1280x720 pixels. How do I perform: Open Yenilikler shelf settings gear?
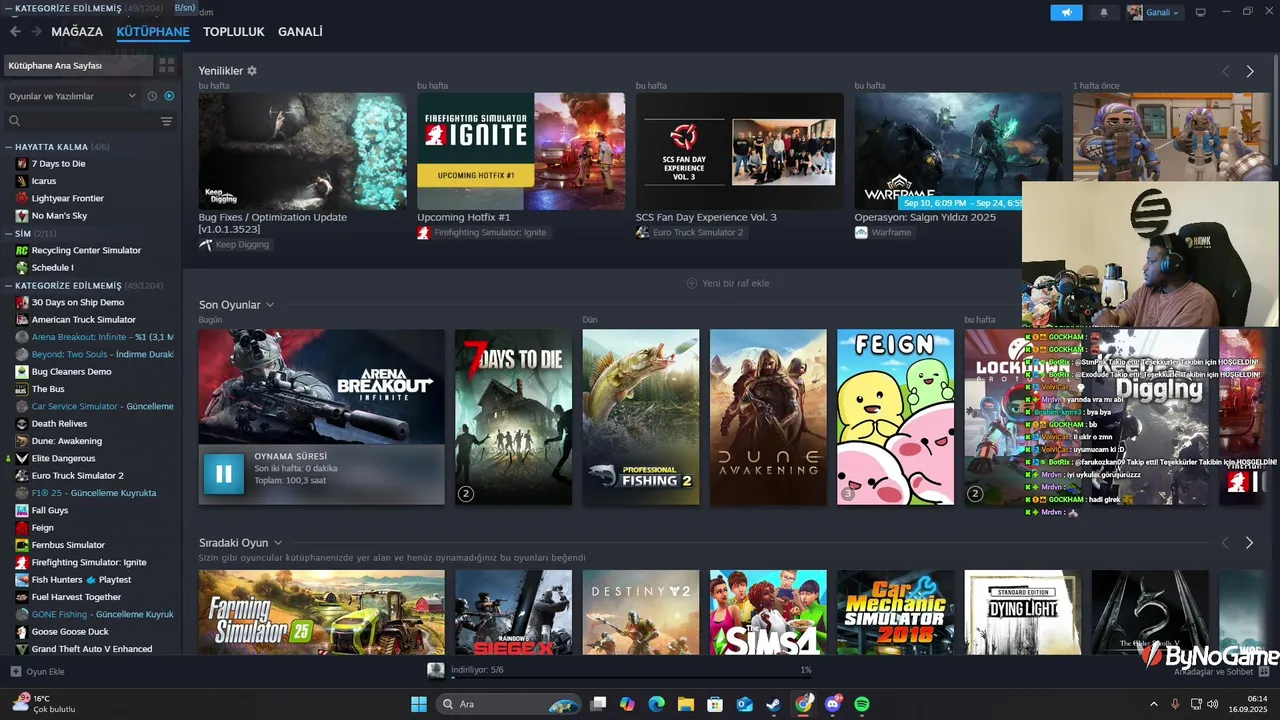pos(252,71)
